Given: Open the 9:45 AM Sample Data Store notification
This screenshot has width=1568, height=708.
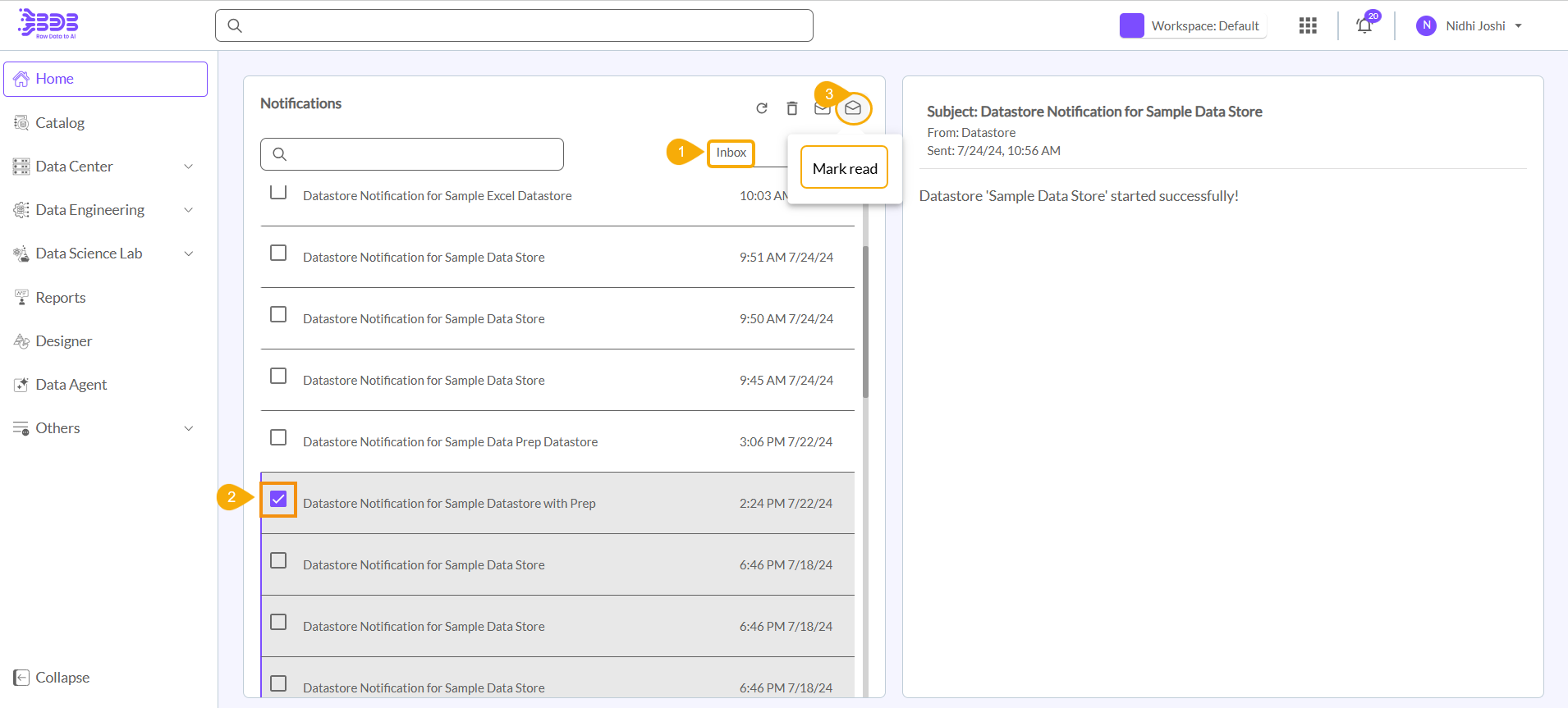Looking at the screenshot, I should 424,381.
